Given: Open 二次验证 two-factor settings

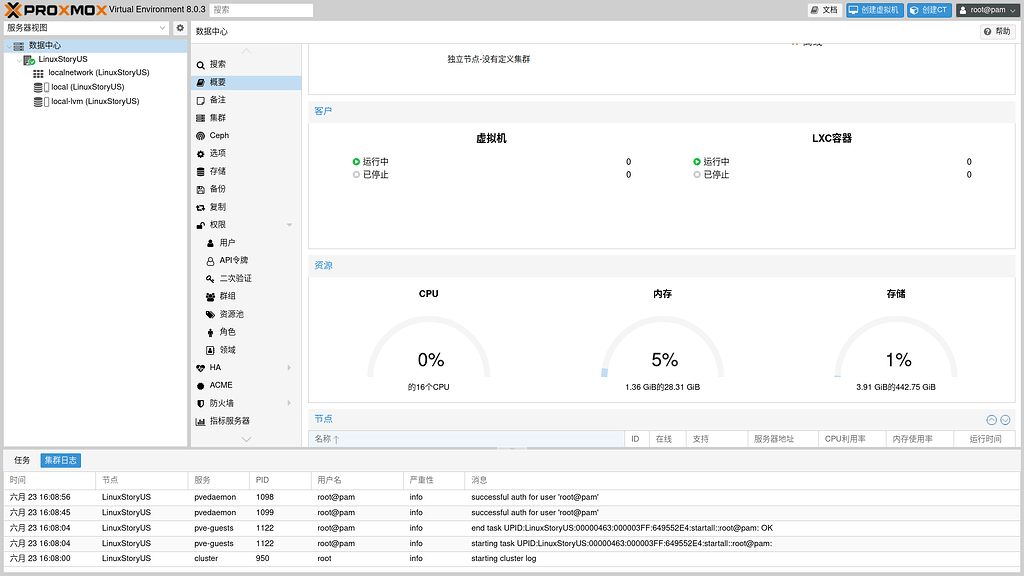Looking at the screenshot, I should (235, 278).
